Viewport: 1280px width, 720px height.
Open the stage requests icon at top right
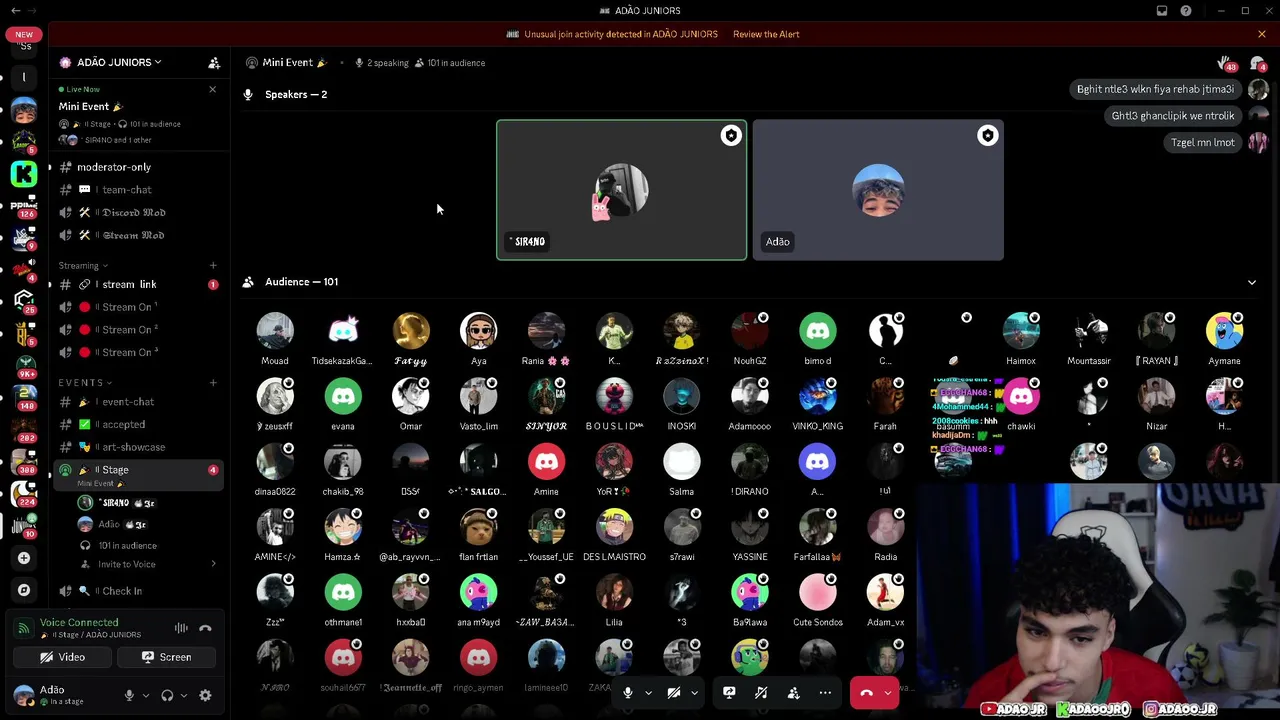(1226, 63)
